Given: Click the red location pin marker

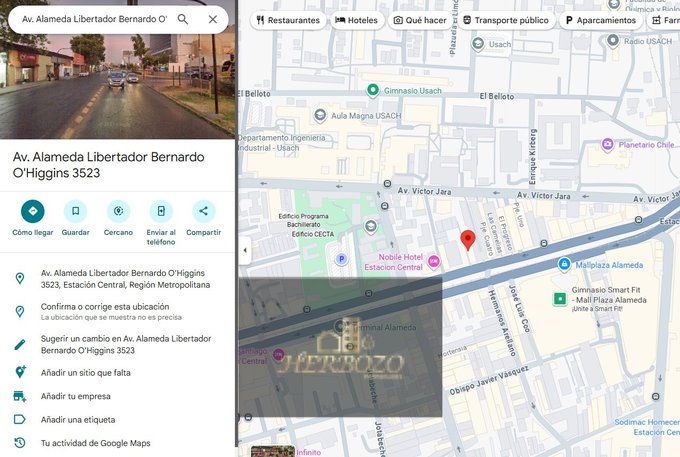Looking at the screenshot, I should [x=468, y=240].
